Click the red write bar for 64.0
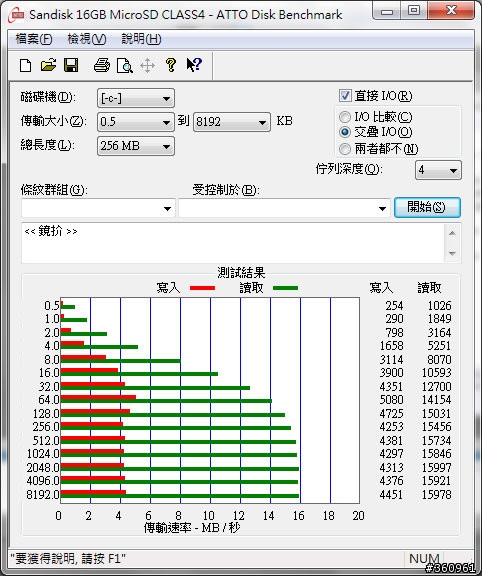Screen dimensions: 482x576 (98, 397)
